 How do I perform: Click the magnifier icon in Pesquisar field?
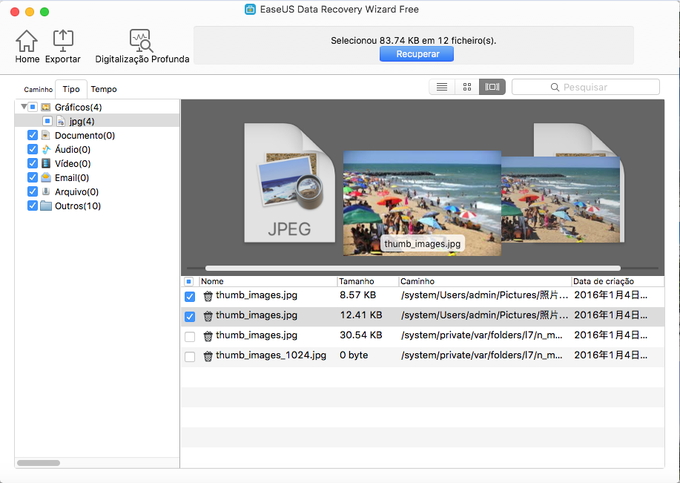(555, 87)
